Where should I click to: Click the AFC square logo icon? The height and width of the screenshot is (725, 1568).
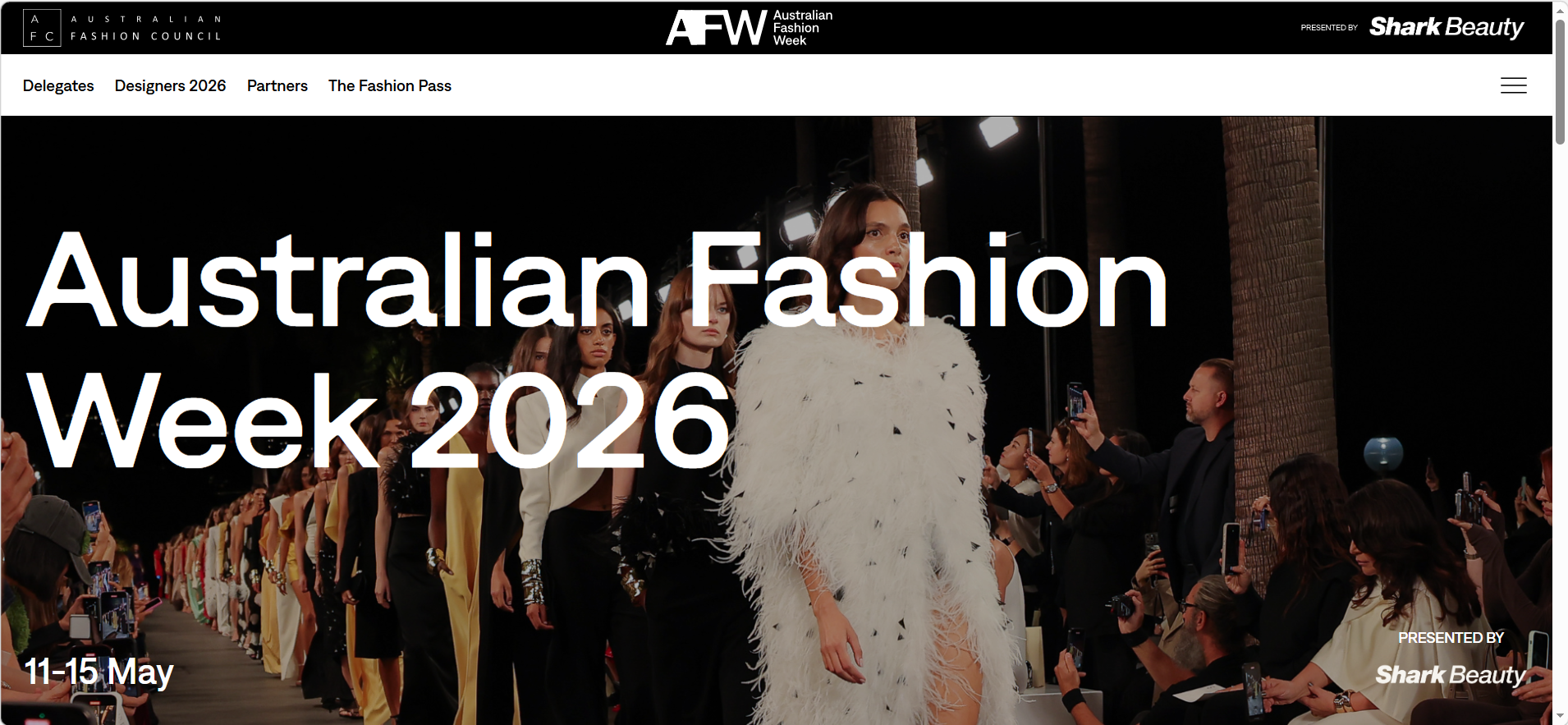[x=42, y=28]
